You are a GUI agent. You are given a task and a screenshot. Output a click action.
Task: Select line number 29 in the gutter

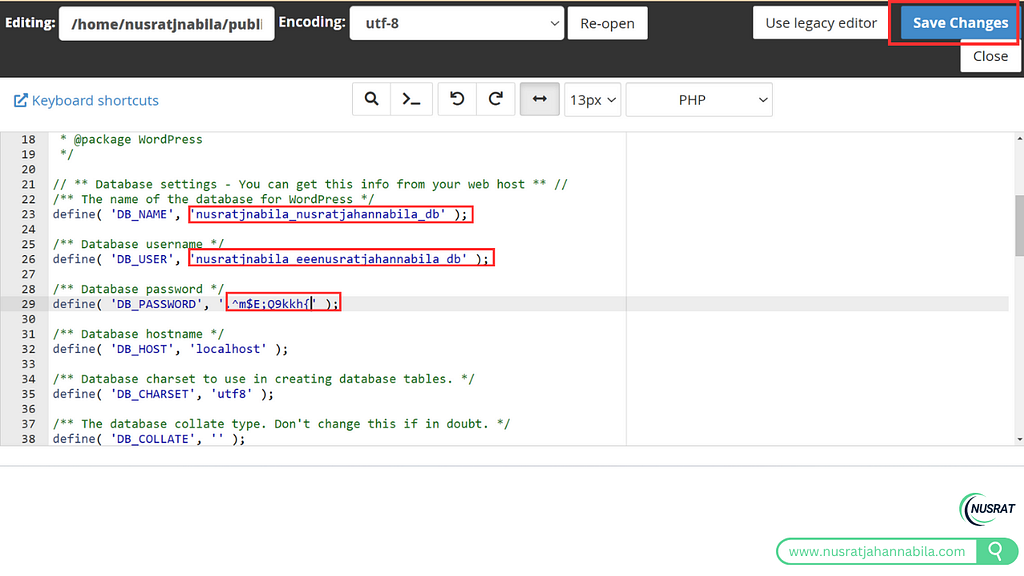[x=28, y=304]
